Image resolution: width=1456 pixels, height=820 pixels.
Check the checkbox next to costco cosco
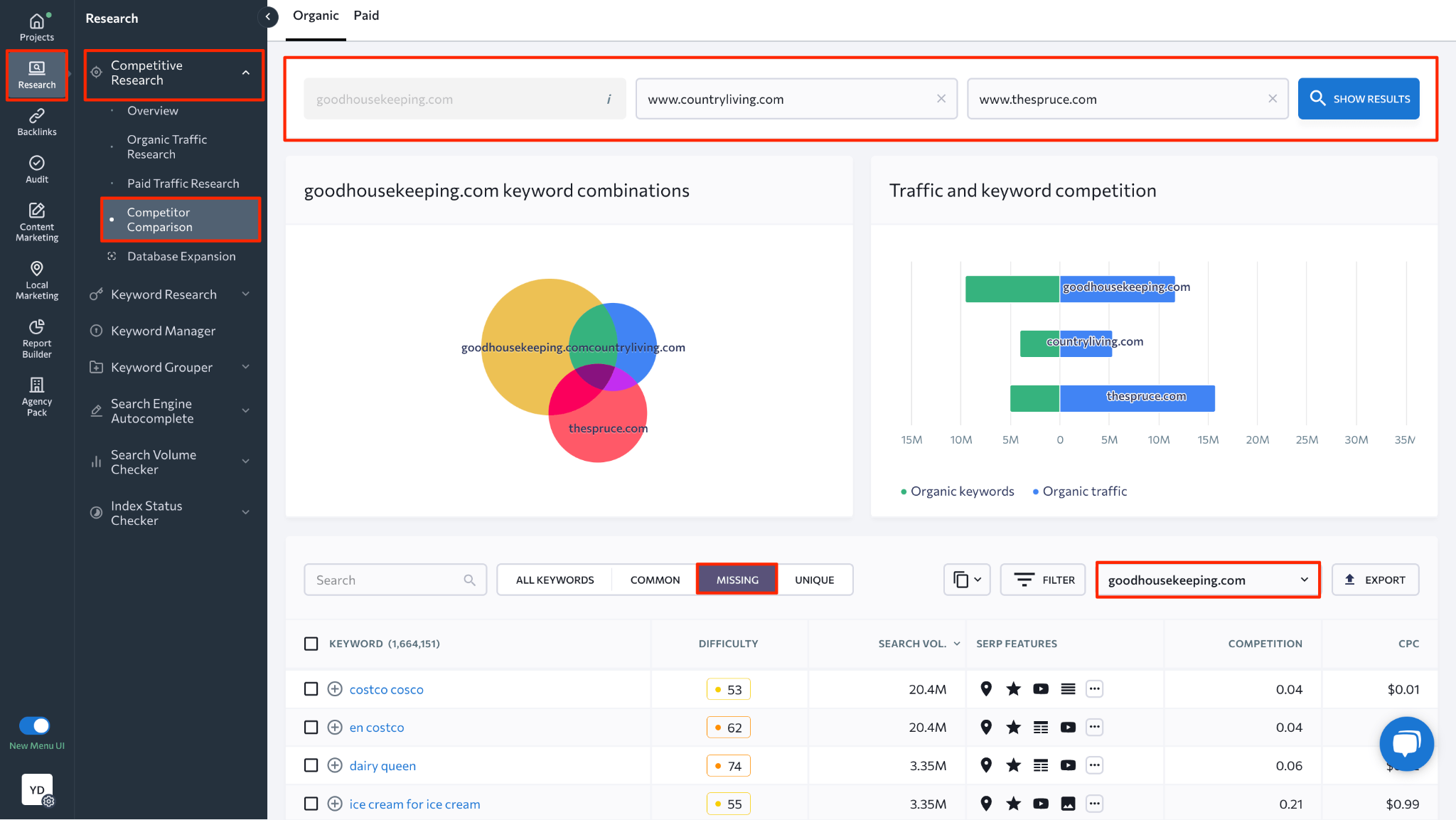coord(311,688)
